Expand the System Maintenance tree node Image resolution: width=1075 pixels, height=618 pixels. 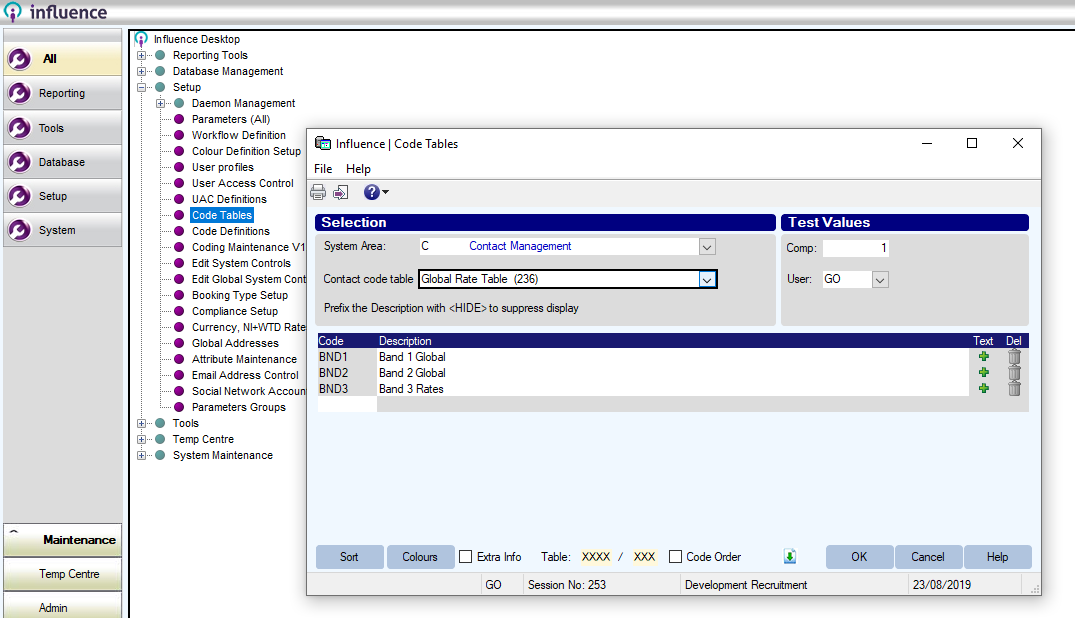[141, 455]
